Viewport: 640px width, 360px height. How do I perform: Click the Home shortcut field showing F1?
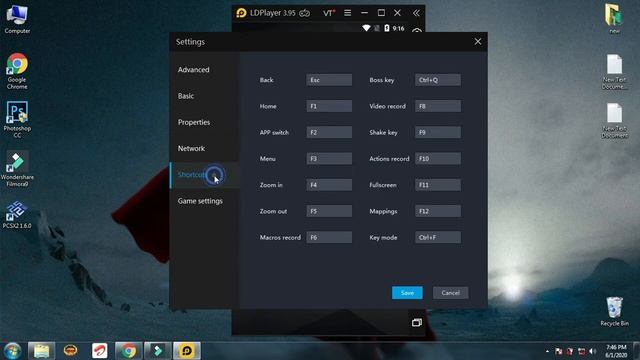point(329,106)
